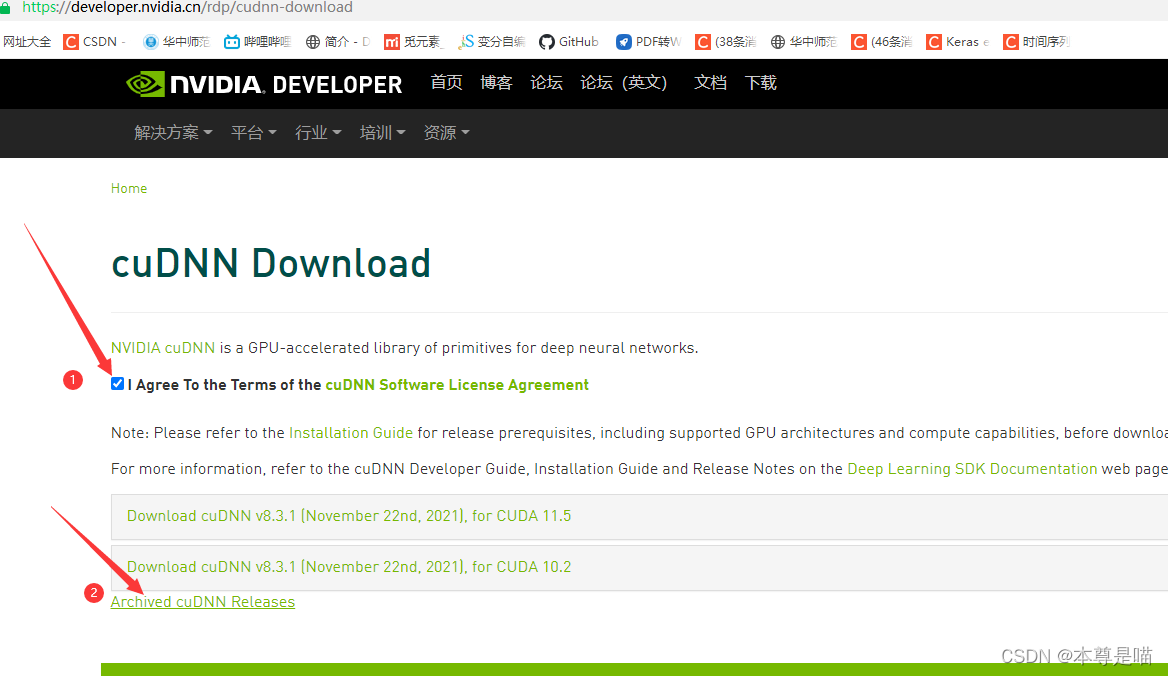The width and height of the screenshot is (1168, 676).
Task: Expand the 平台 dropdown menu
Action: tap(253, 133)
